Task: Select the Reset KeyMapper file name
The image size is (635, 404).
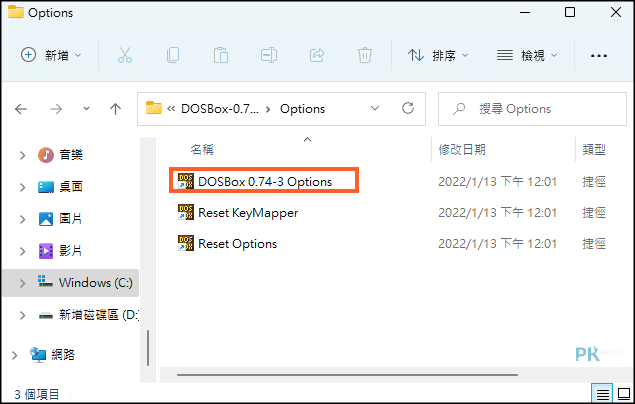Action: point(248,213)
